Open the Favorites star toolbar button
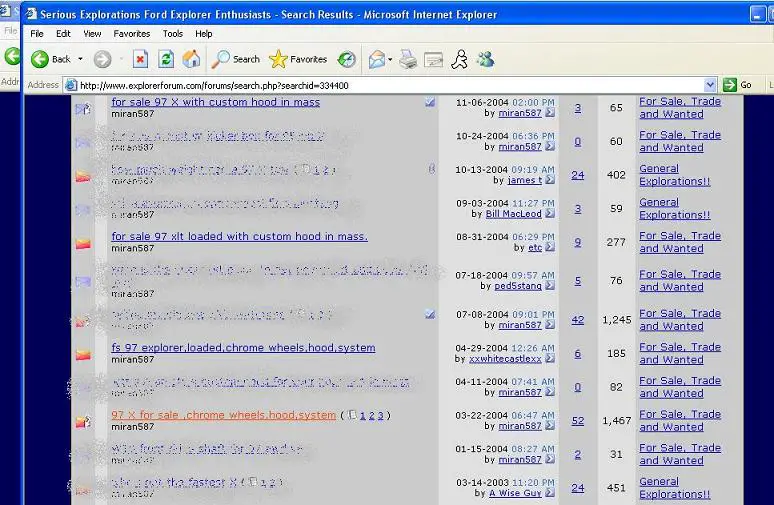The height and width of the screenshot is (505, 774). pyautogui.click(x=298, y=59)
